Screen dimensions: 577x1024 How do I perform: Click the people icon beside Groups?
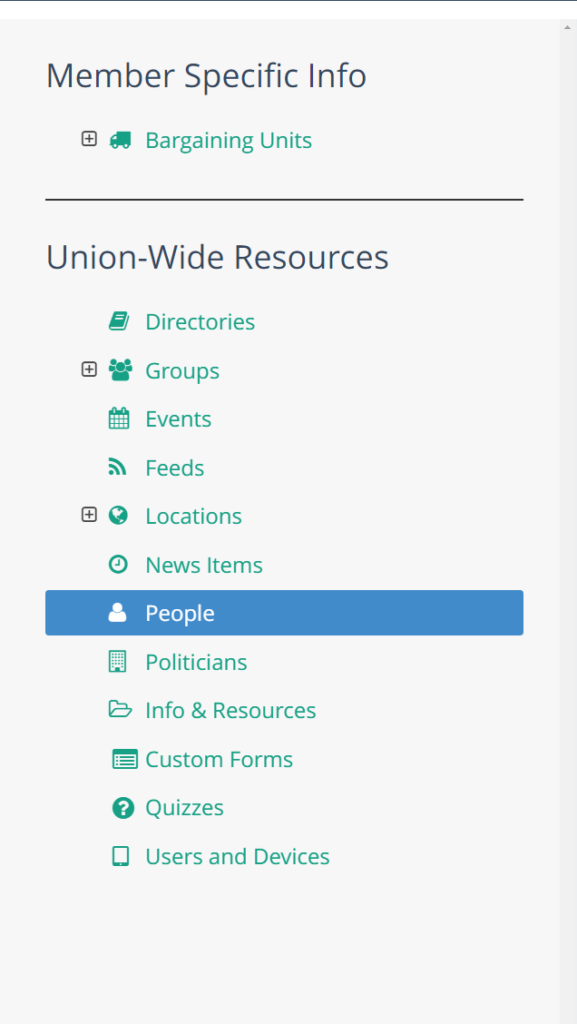coord(119,370)
